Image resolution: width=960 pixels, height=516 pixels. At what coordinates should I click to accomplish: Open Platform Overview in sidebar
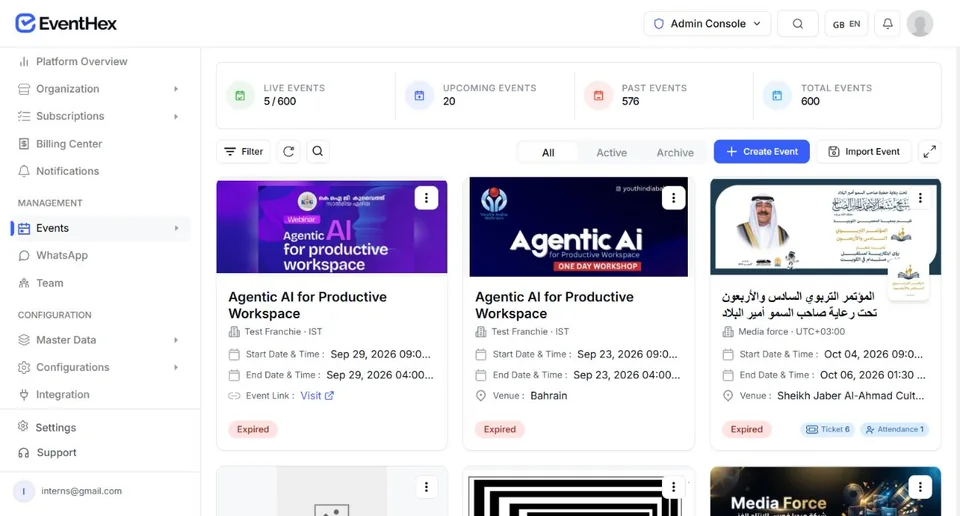[x=81, y=61]
